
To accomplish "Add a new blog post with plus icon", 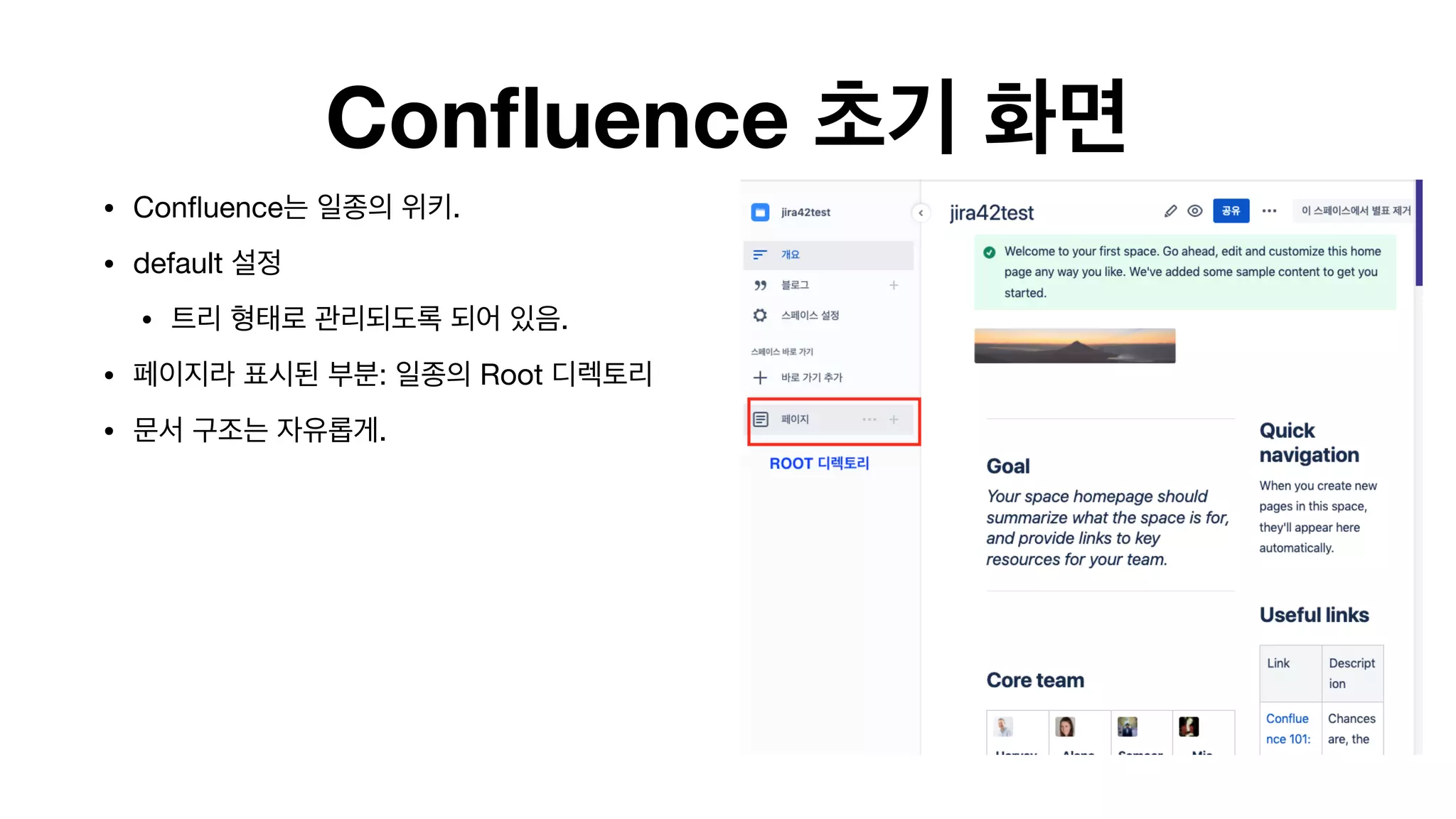I will click(894, 285).
